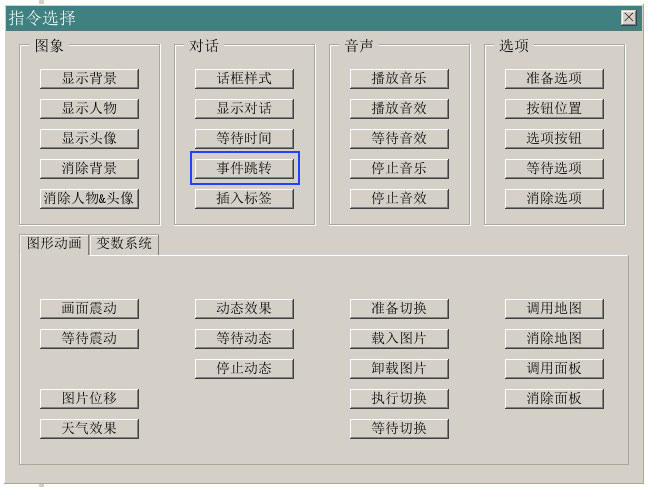Click 等待音效 button
Image resolution: width=648 pixels, height=487 pixels.
(399, 138)
